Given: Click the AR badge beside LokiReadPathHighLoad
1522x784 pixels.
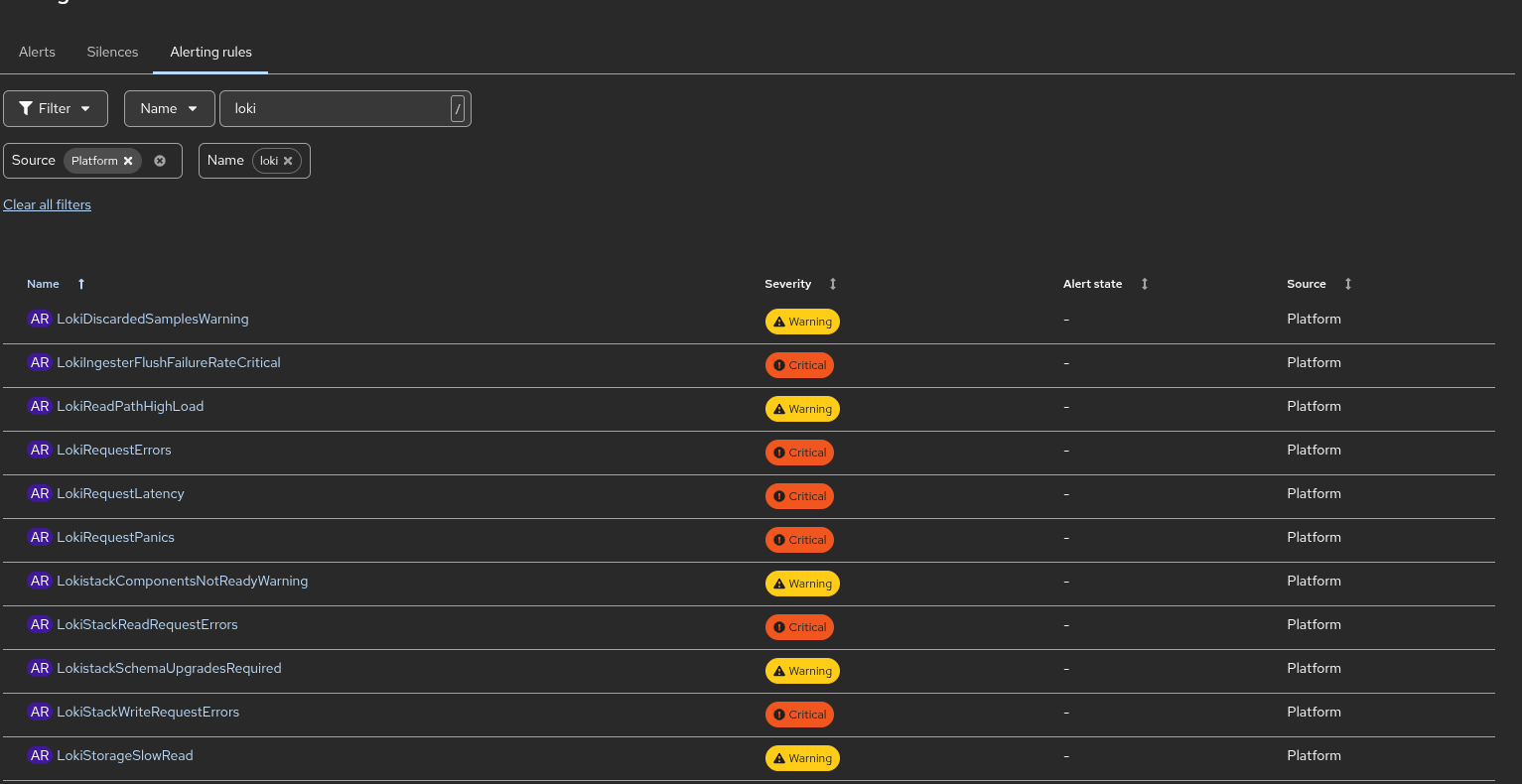Looking at the screenshot, I should [40, 407].
